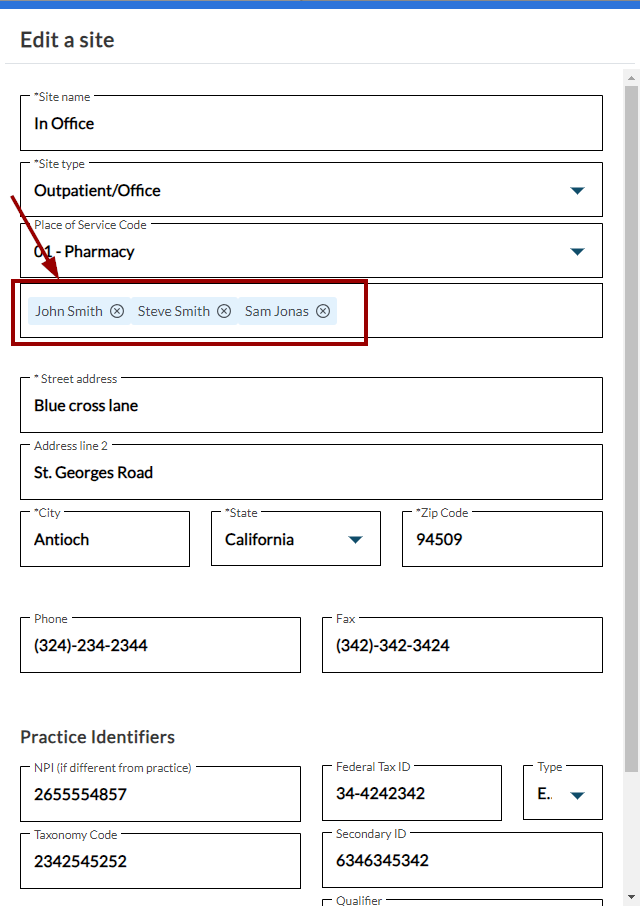
Task: Click the scrollbar up arrow
Action: pyautogui.click(x=631, y=77)
